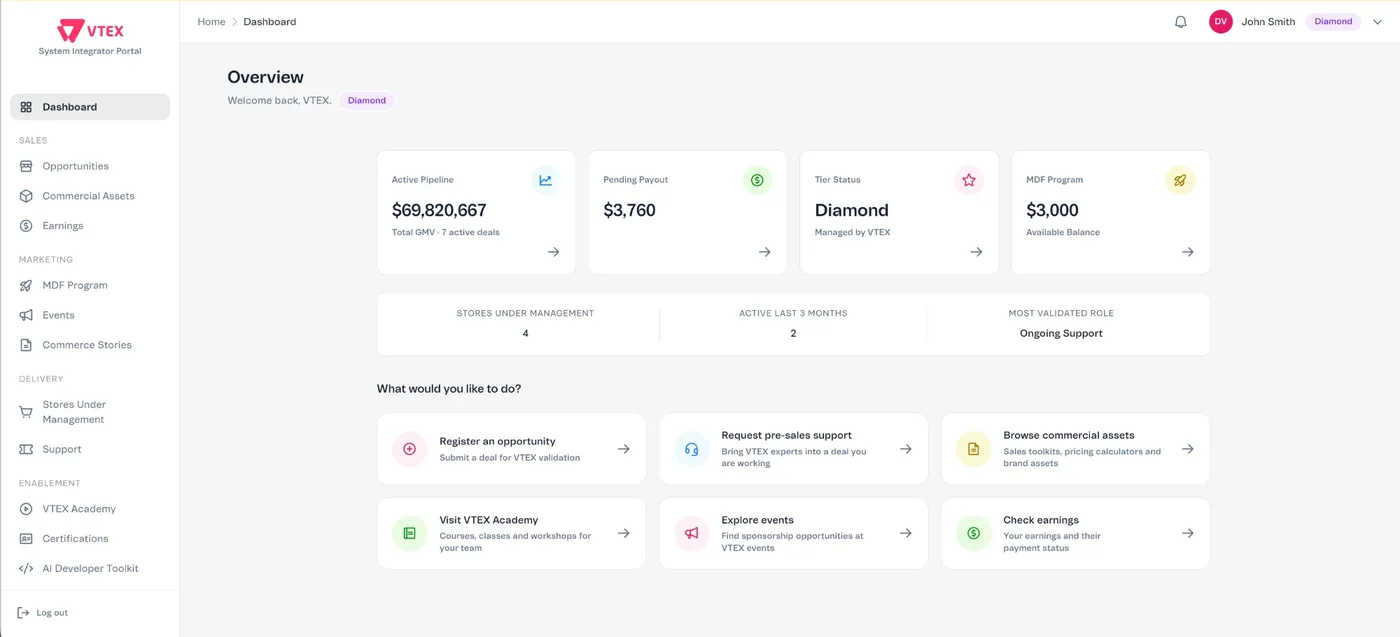Click the Log out door icon
Image resolution: width=1400 pixels, height=637 pixels.
click(x=23, y=613)
